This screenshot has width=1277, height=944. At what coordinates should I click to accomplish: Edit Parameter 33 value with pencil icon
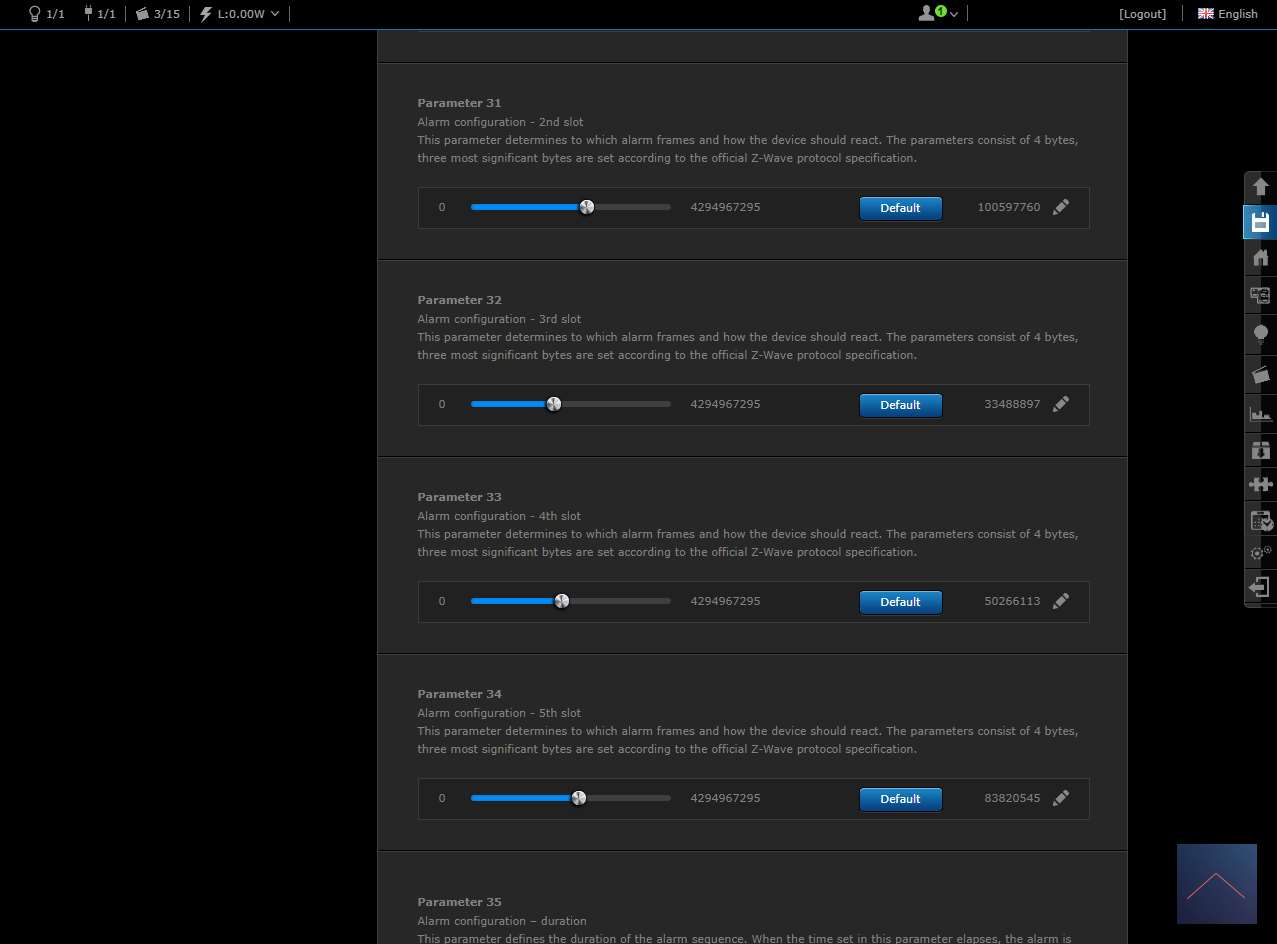[x=1061, y=601]
